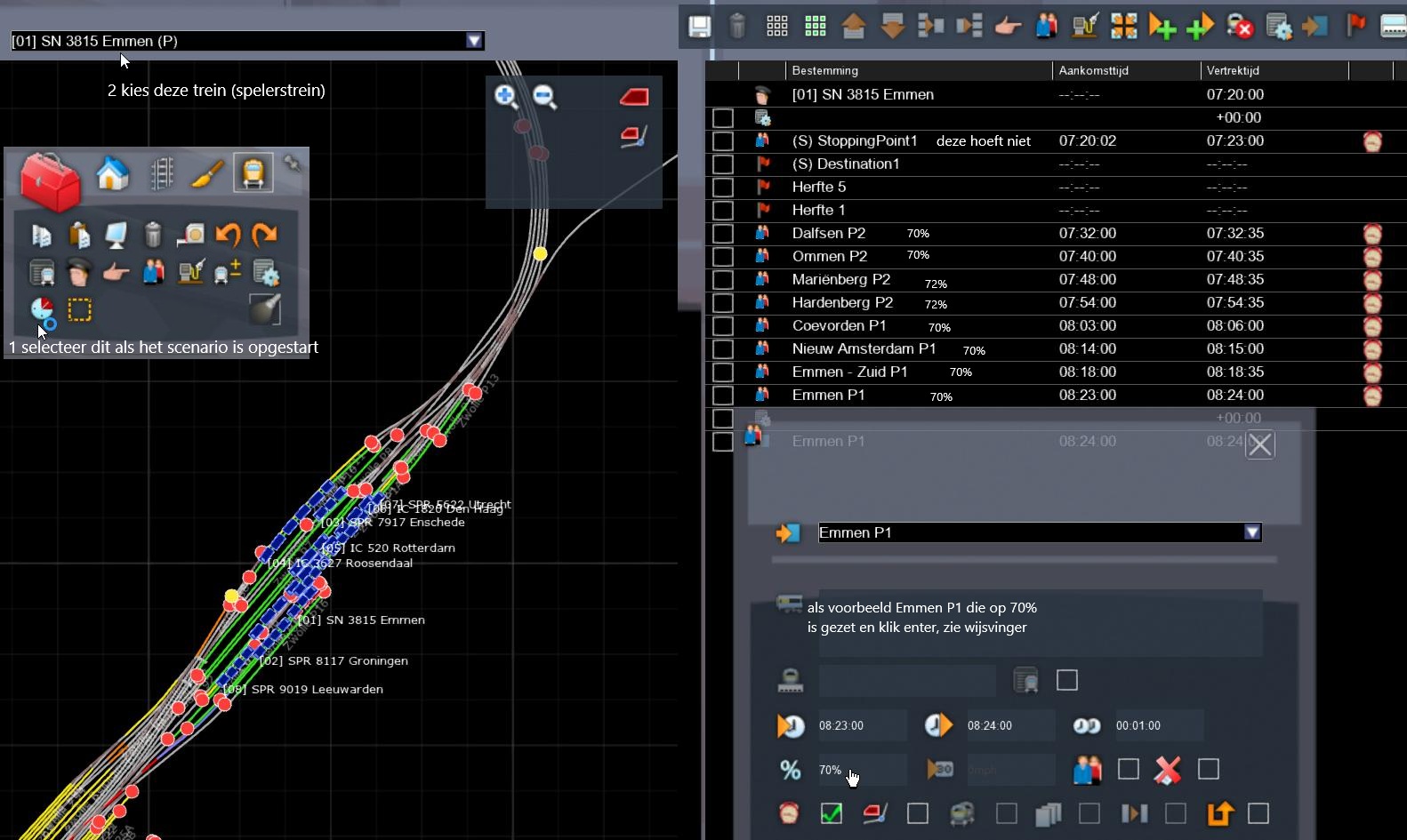Select the tape measure tool
This screenshot has height=840, width=1407.
190,235
